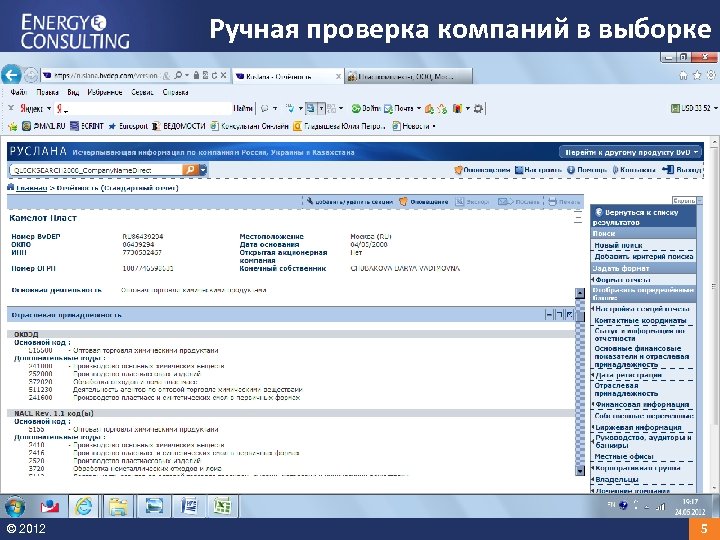This screenshot has height=540, width=720.
Task: Click the Помощь help link
Action: [x=587, y=170]
